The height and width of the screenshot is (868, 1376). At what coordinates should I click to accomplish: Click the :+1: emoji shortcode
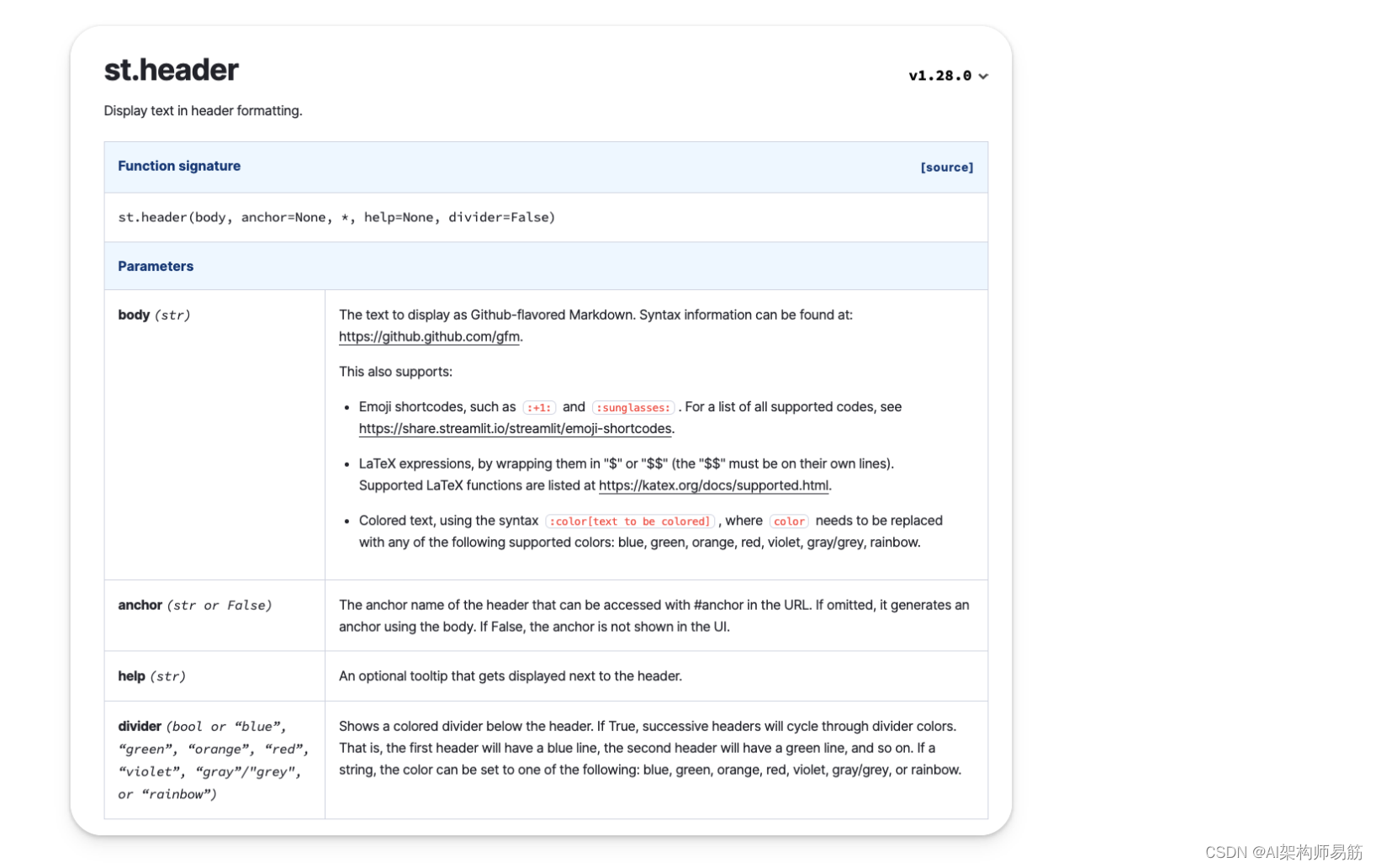(x=539, y=408)
